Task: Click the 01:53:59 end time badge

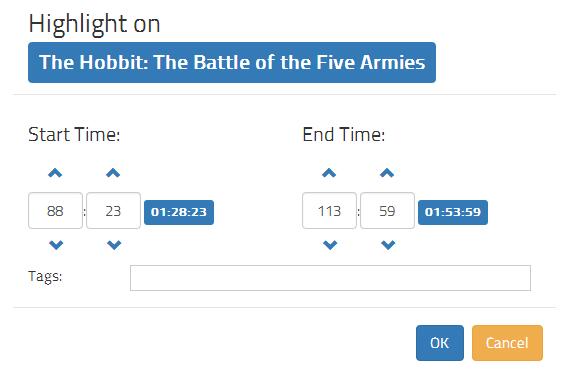Action: pos(453,212)
